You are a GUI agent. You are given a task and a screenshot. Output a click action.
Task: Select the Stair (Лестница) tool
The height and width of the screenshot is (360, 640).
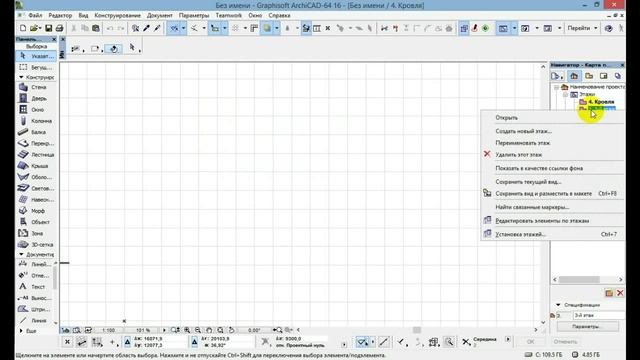point(36,155)
